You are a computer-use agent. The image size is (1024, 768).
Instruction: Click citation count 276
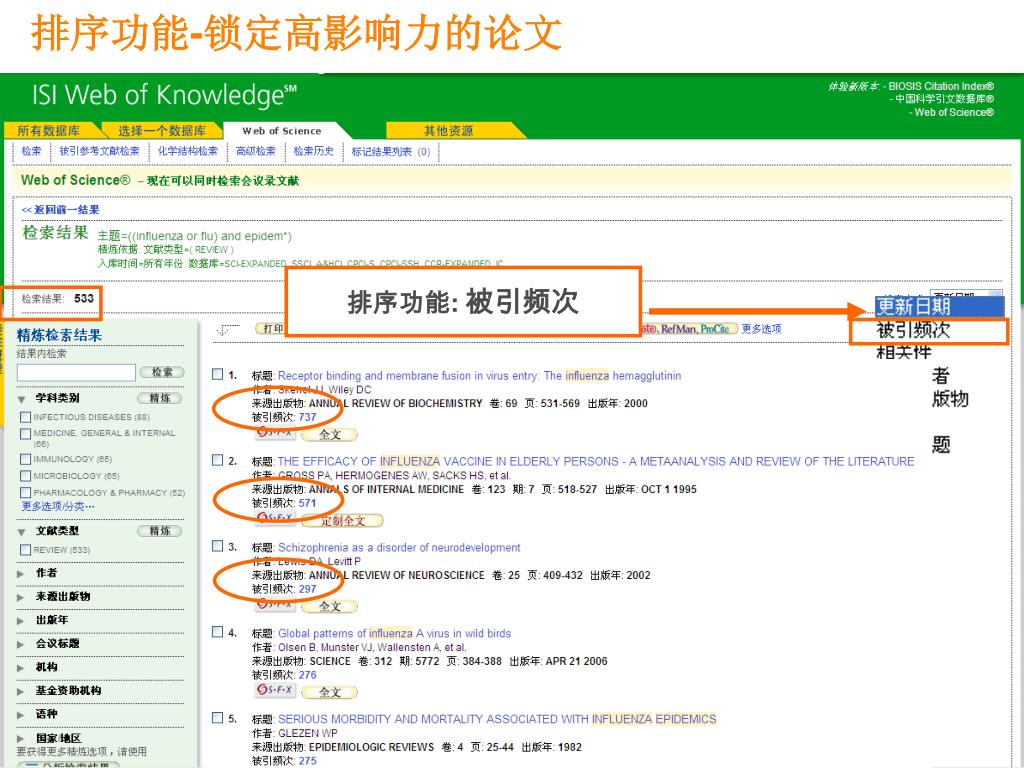(x=308, y=675)
